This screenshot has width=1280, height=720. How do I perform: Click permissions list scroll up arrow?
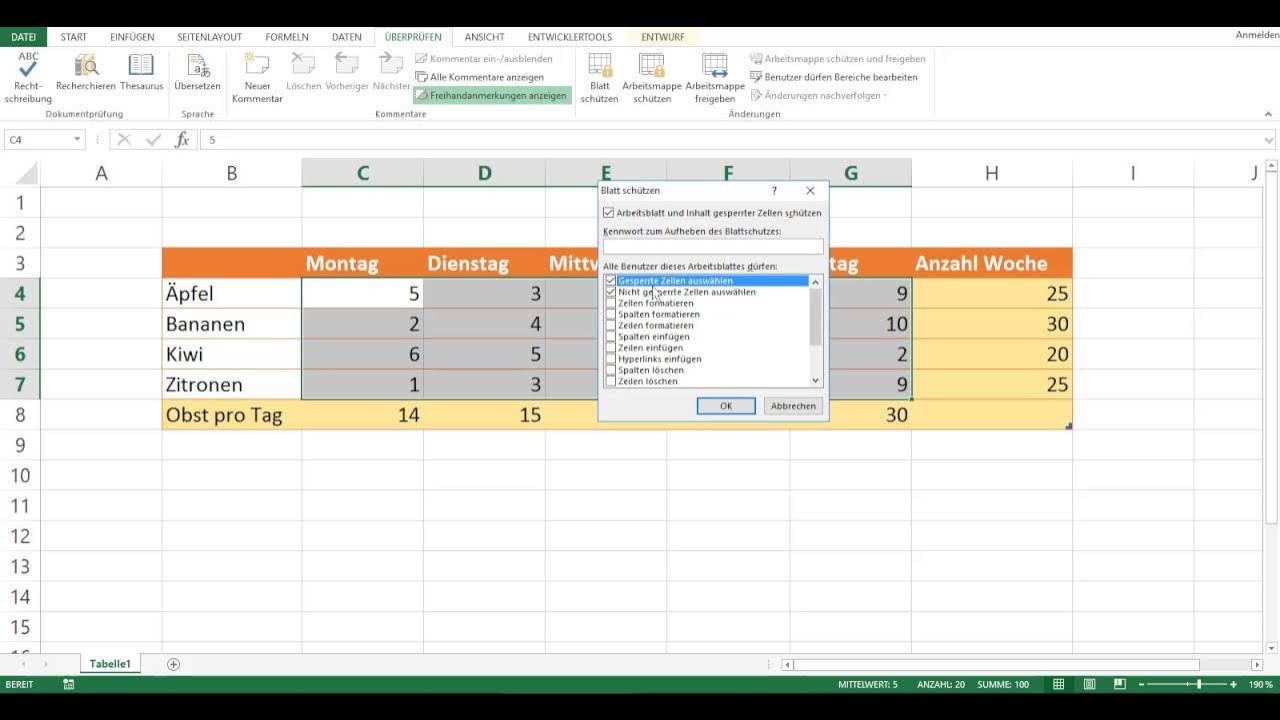pyautogui.click(x=816, y=282)
